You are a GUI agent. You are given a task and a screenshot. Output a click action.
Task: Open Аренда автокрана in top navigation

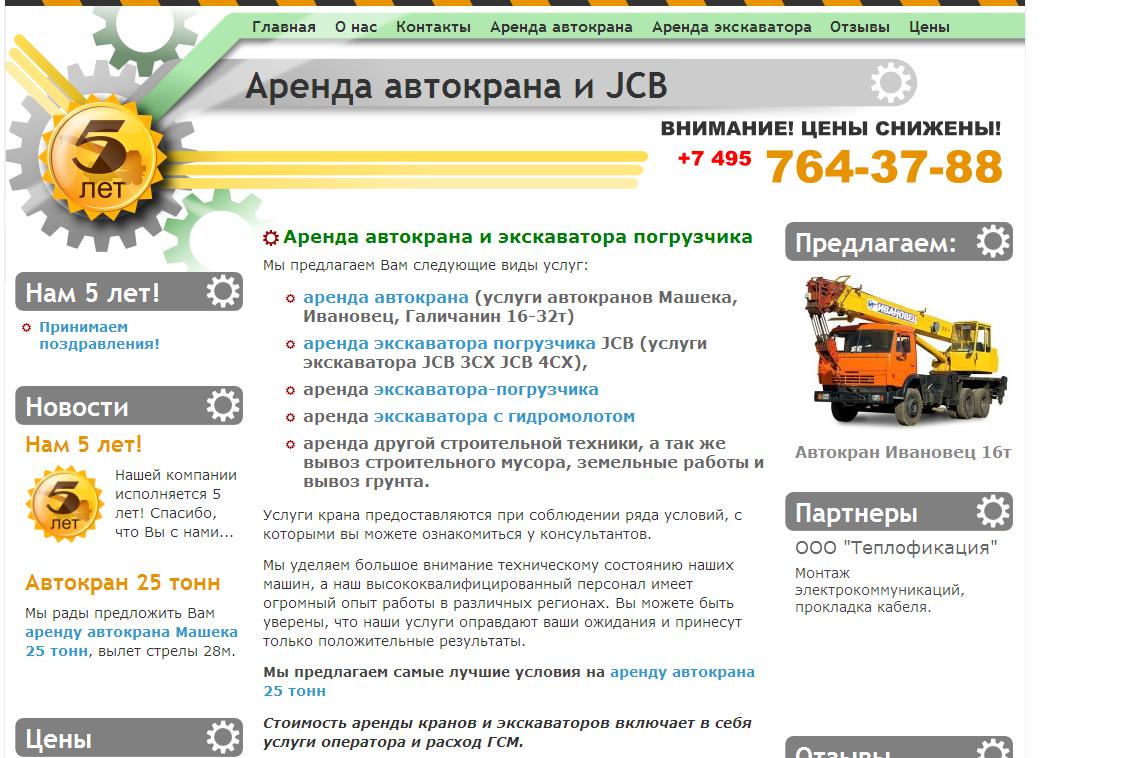[561, 27]
